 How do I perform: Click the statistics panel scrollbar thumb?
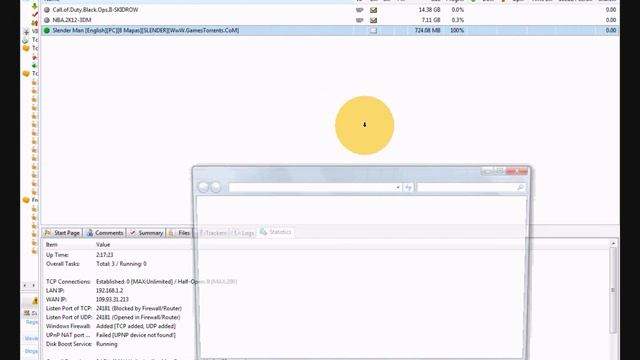[x=613, y=290]
